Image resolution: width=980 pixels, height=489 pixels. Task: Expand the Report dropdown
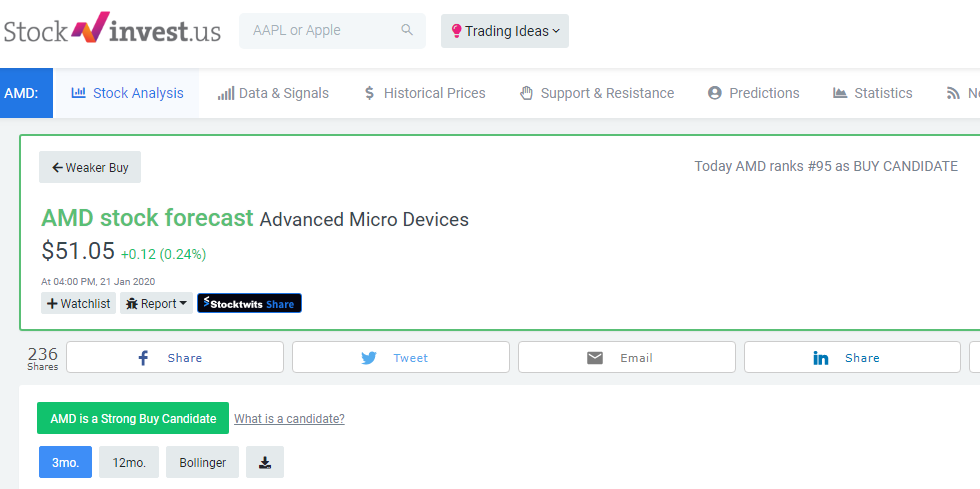(x=156, y=303)
